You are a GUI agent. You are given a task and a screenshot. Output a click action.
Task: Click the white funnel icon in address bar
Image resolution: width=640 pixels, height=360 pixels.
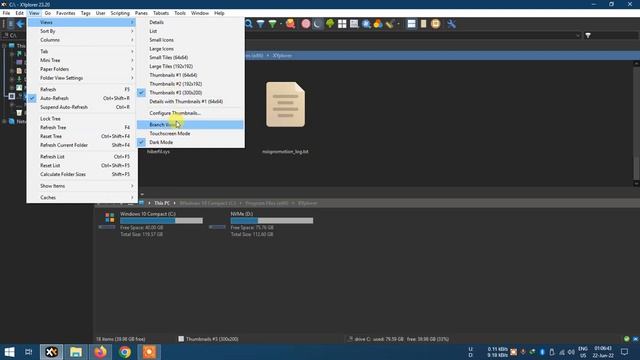pos(588,36)
